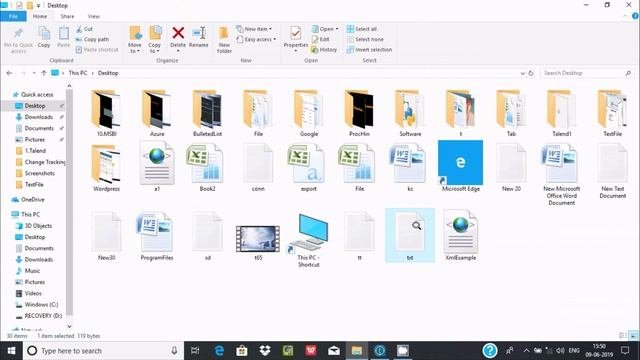This screenshot has height=360, width=640.
Task: Switch to the Home ribbon tab
Action: tap(40, 16)
